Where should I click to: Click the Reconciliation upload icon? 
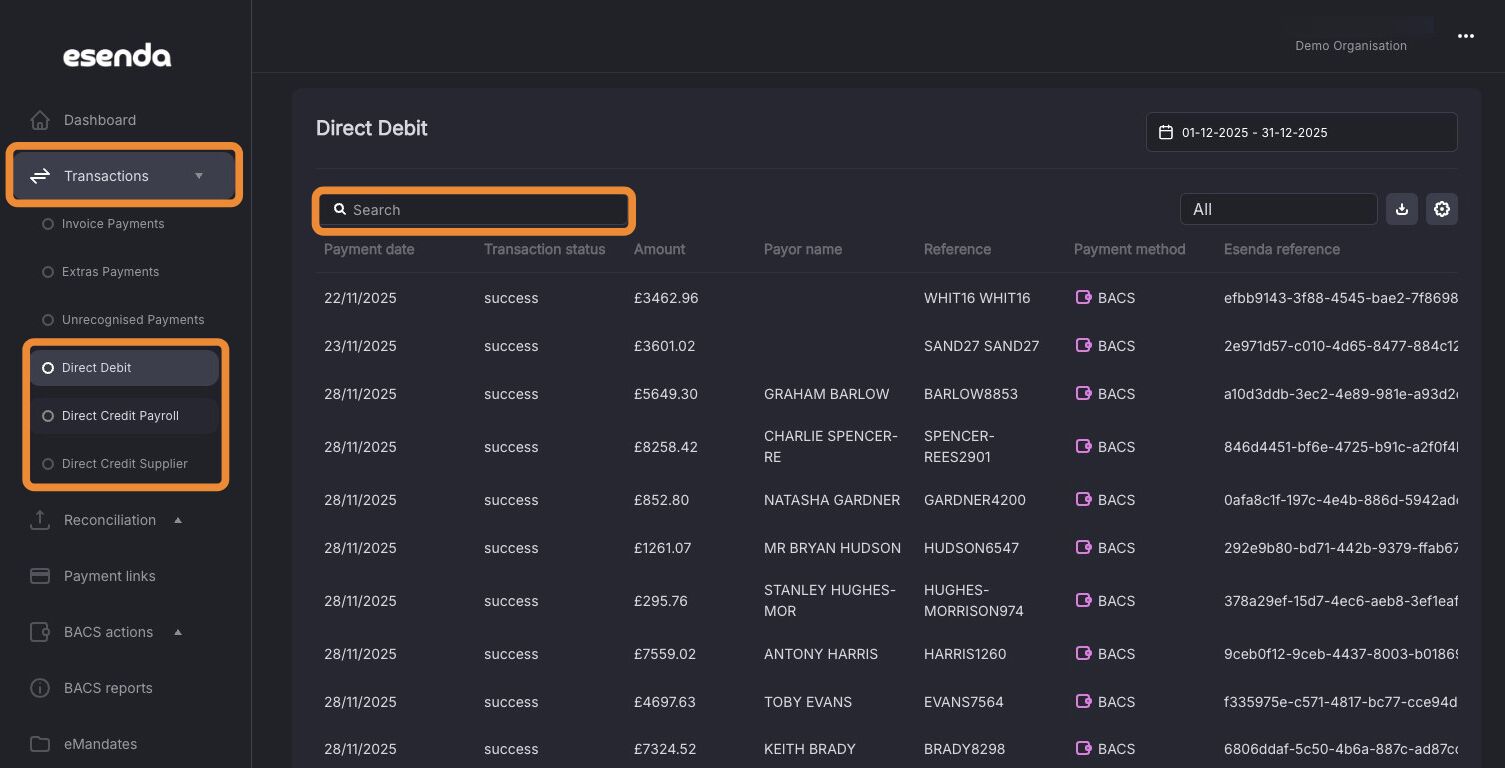[40, 520]
